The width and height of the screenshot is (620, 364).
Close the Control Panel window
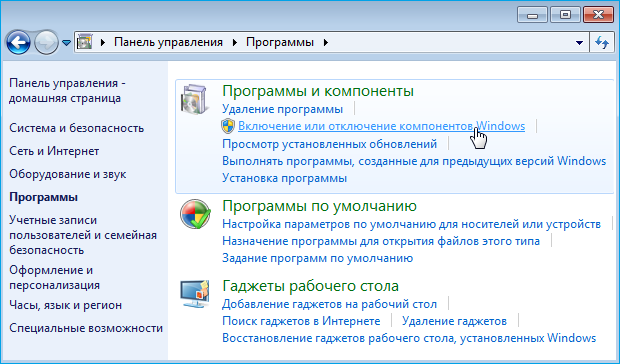pyautogui.click(x=598, y=15)
